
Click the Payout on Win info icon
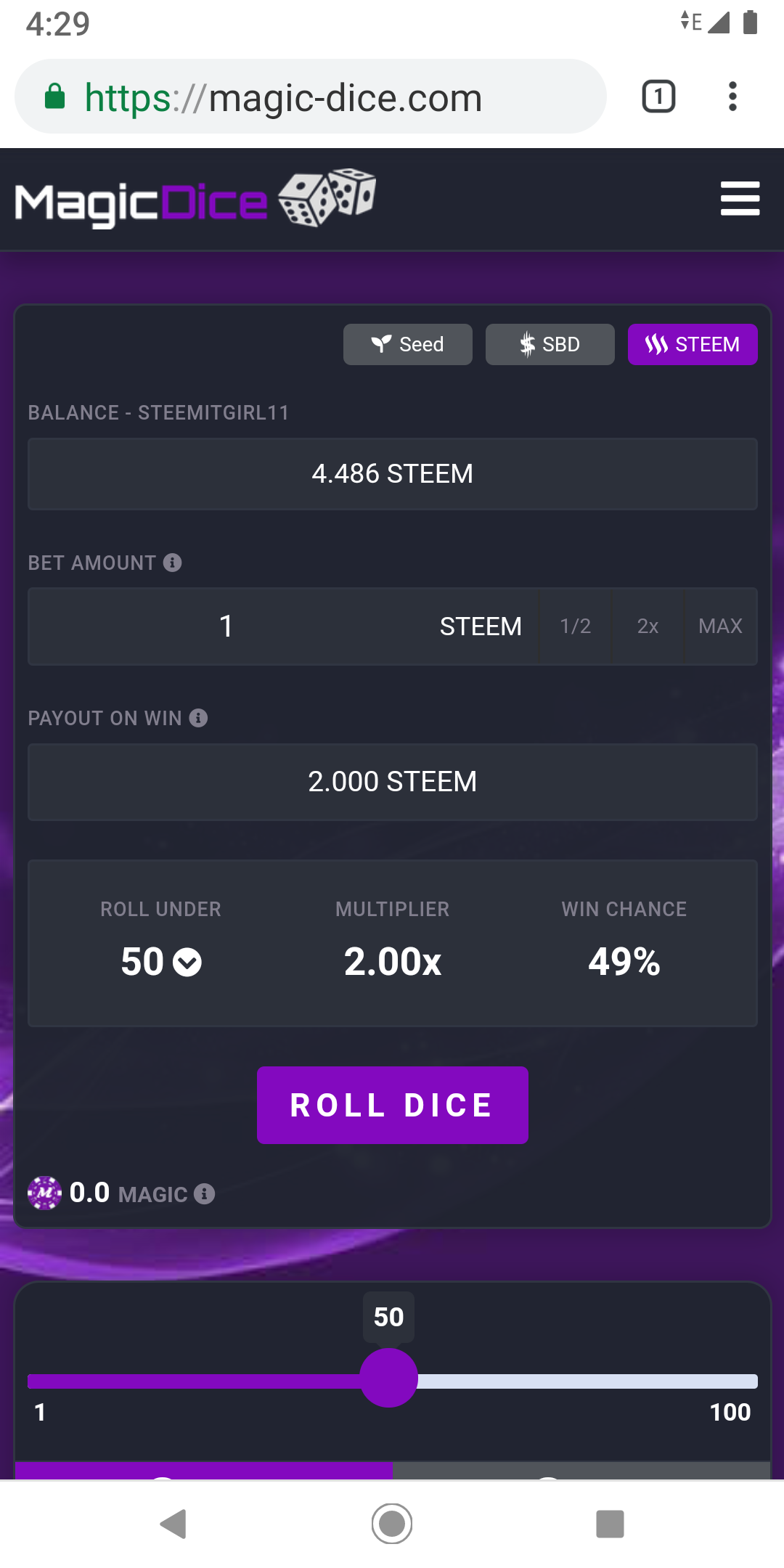pos(198,718)
